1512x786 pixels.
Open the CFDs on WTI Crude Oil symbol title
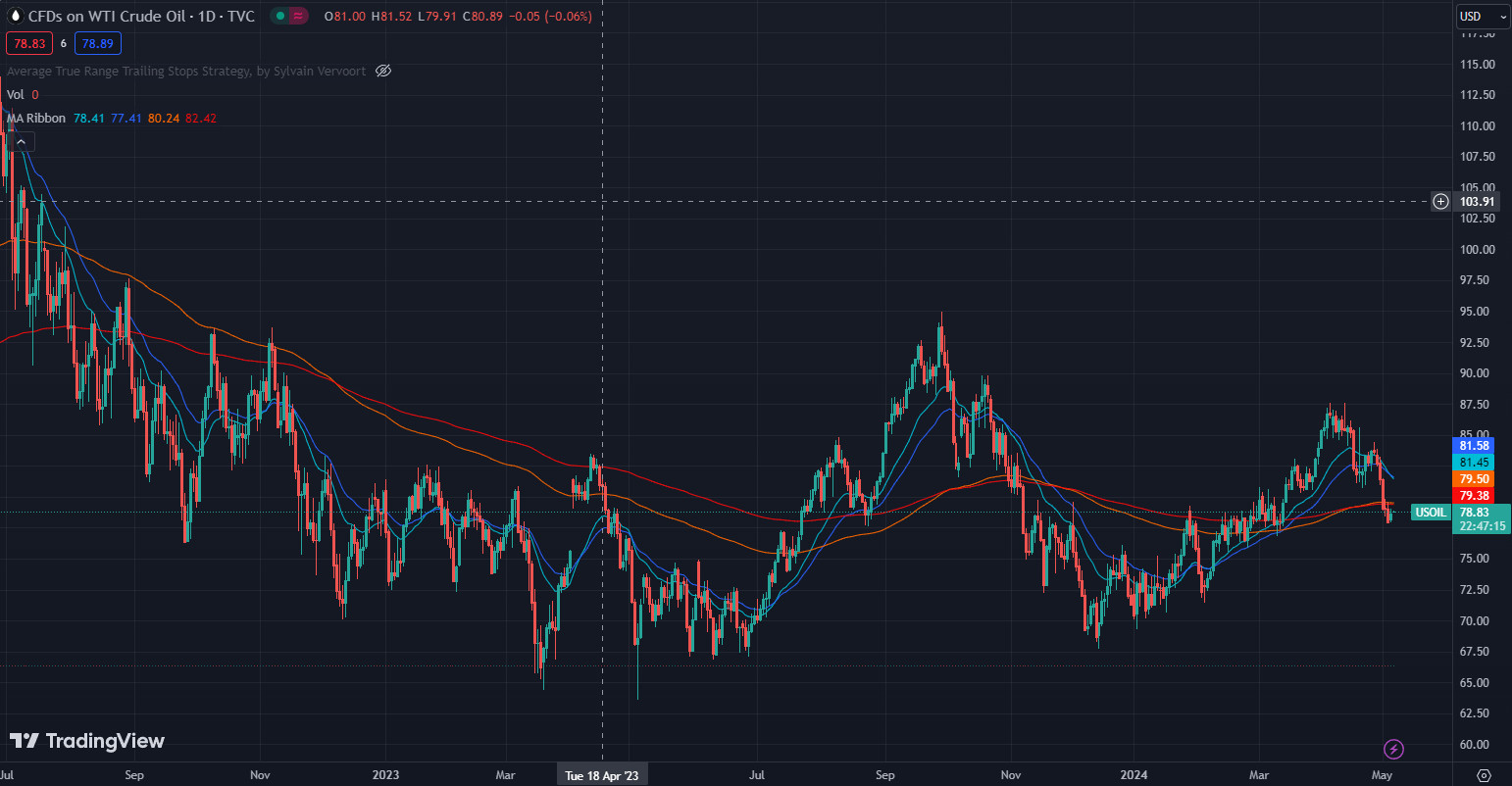pos(142,17)
